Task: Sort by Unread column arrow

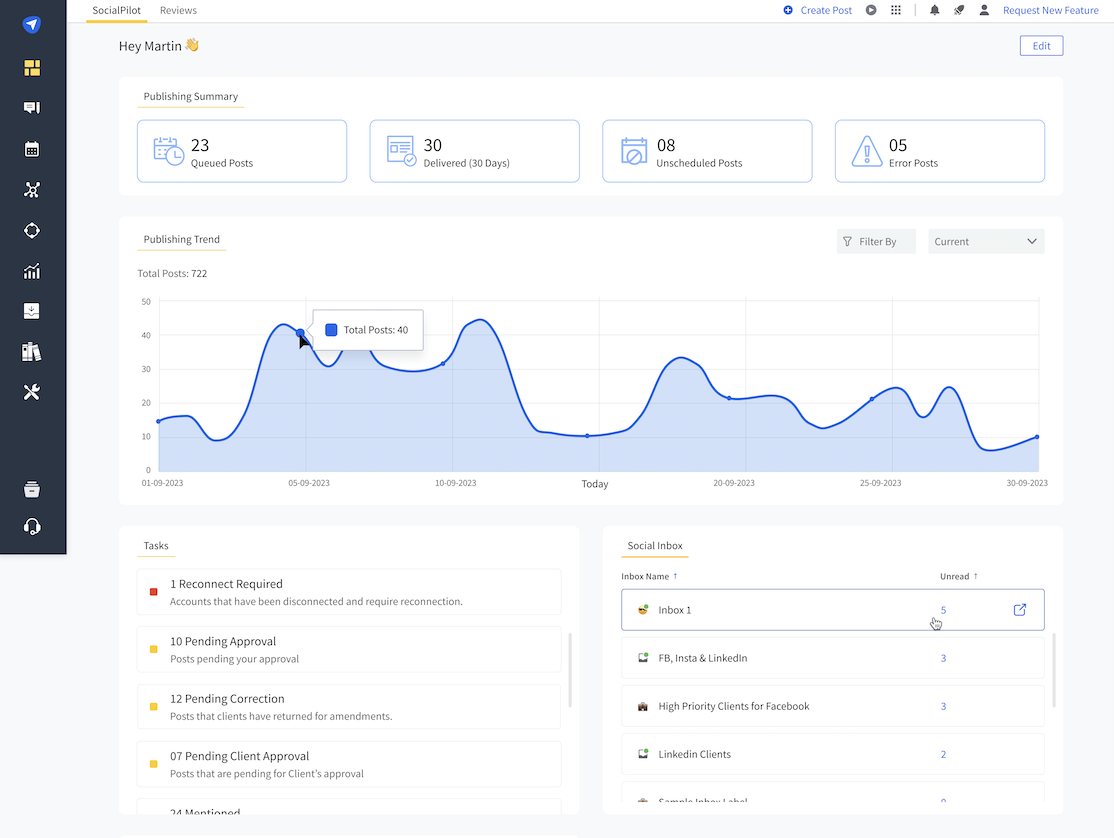Action: coord(975,576)
